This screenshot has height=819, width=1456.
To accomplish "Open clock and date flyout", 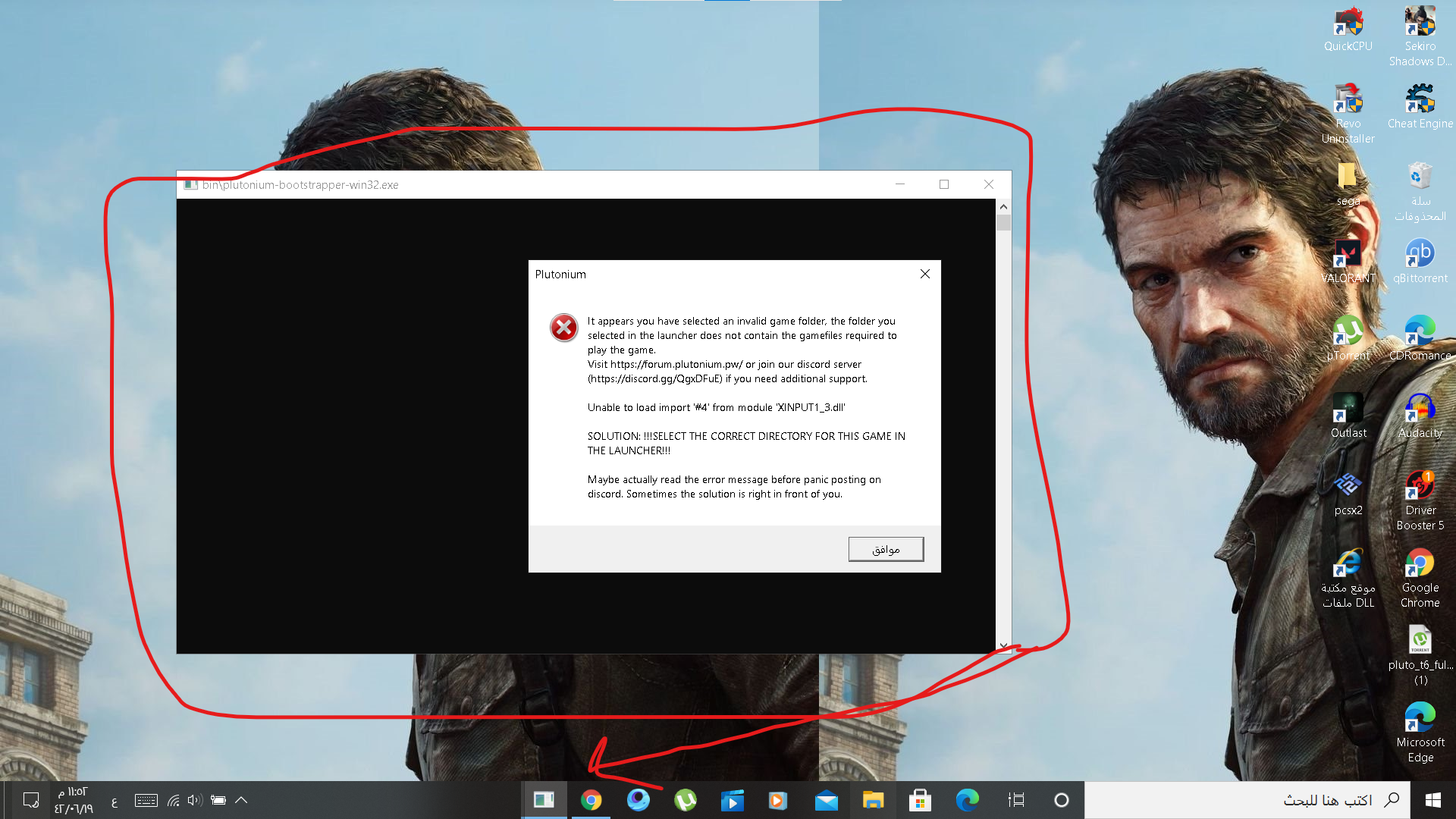I will pyautogui.click(x=74, y=800).
